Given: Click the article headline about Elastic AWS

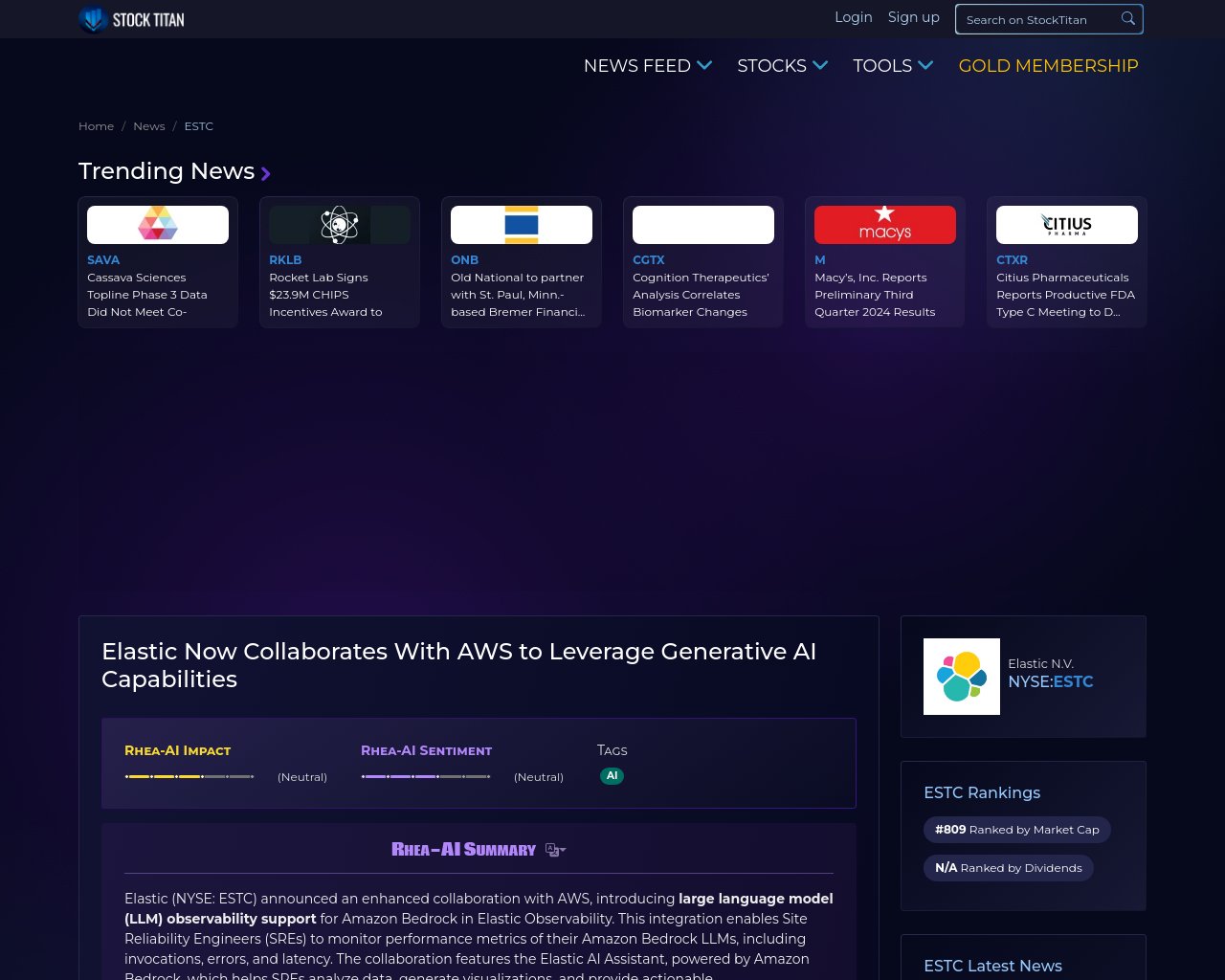Looking at the screenshot, I should [x=458, y=665].
